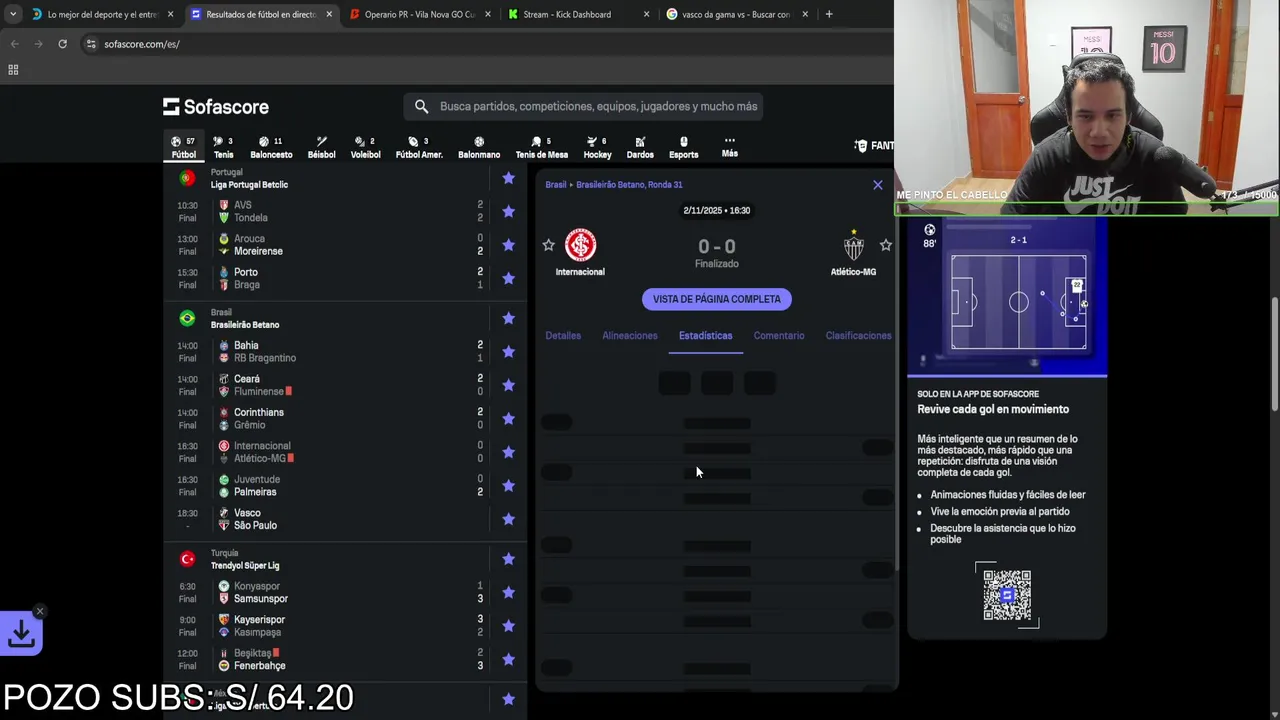Favorite the Atlético-MG team star
This screenshot has width=1280, height=720.
click(885, 245)
